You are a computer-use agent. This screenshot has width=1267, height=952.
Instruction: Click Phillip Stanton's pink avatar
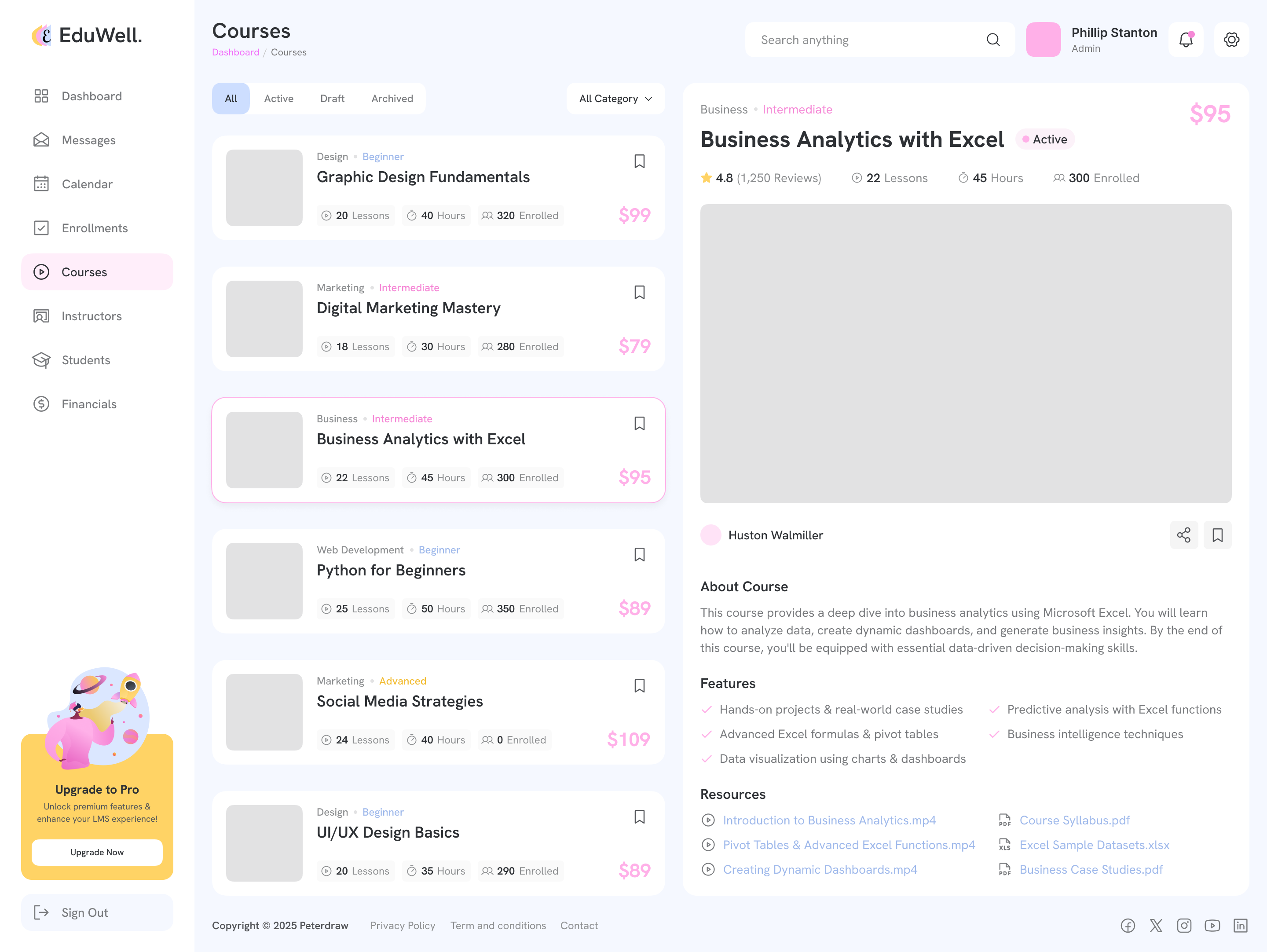tap(1043, 40)
